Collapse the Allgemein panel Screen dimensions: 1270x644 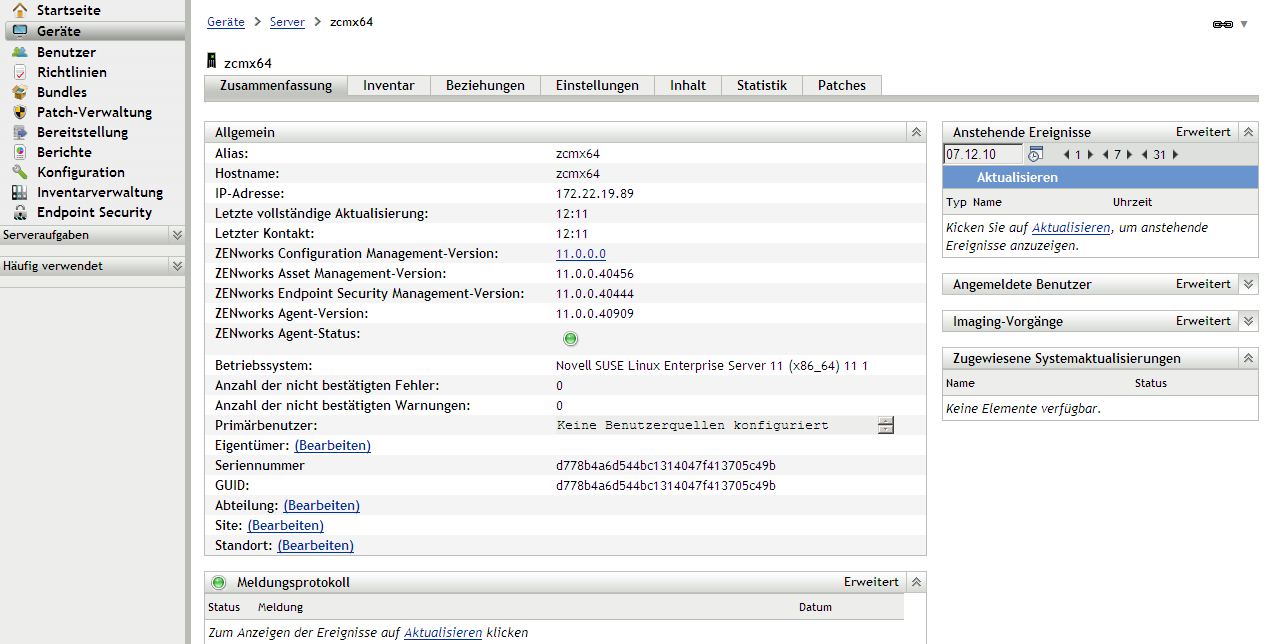(x=915, y=132)
